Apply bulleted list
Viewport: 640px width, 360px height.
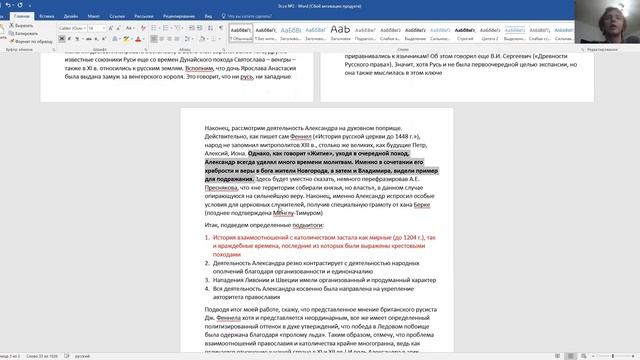coord(155,28)
